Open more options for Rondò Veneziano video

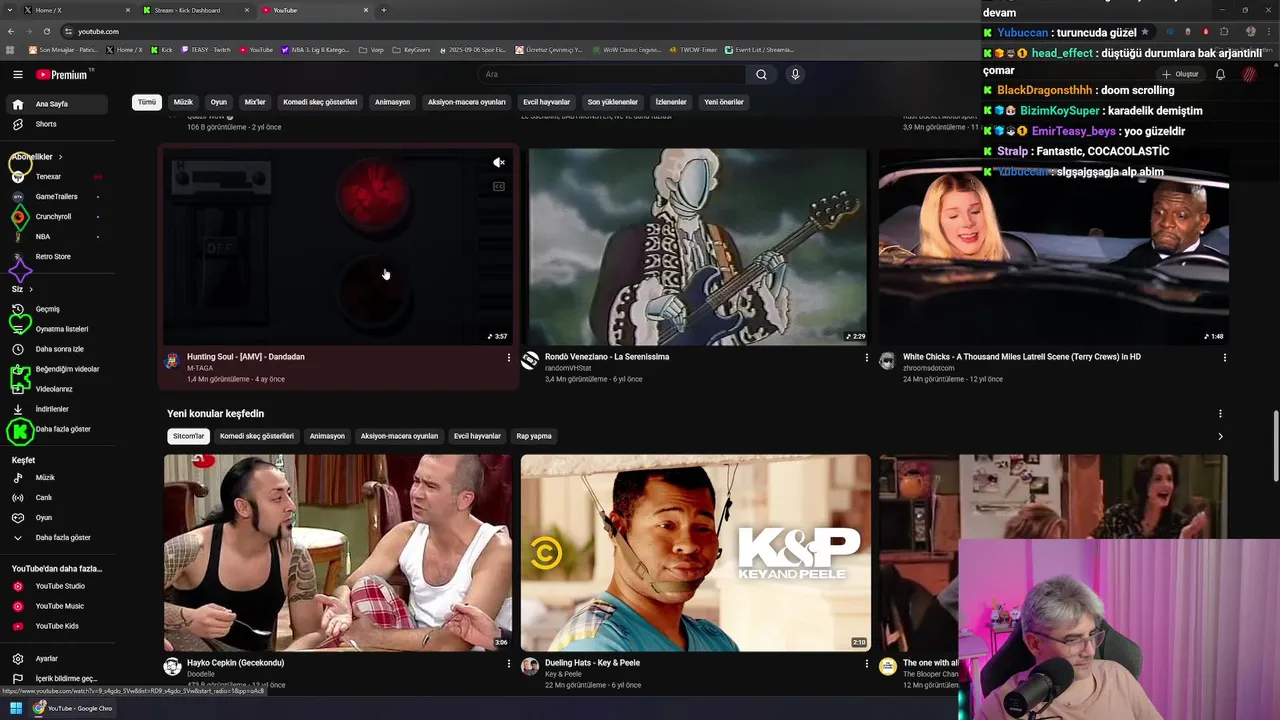(866, 358)
